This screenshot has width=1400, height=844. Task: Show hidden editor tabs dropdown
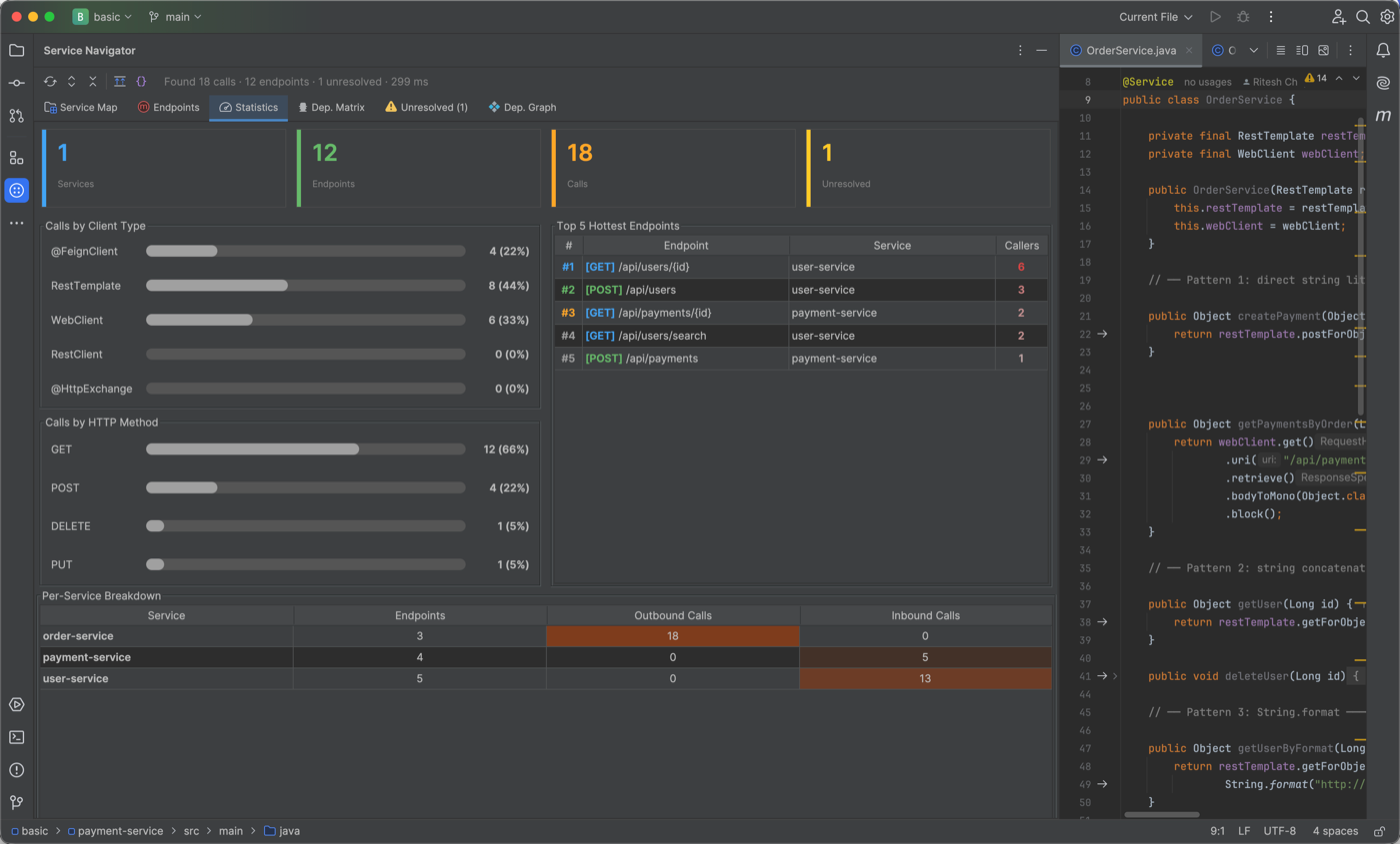pos(1253,50)
